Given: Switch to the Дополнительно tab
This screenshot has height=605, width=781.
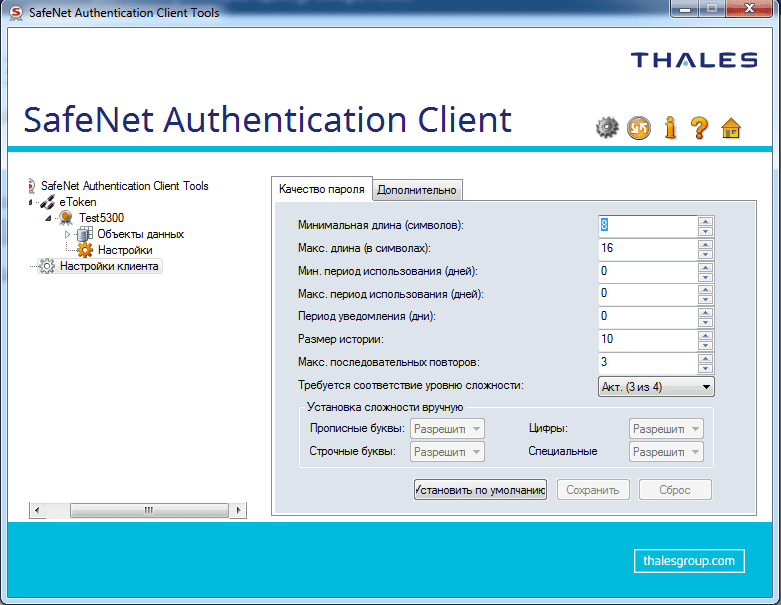Looking at the screenshot, I should click(x=417, y=190).
